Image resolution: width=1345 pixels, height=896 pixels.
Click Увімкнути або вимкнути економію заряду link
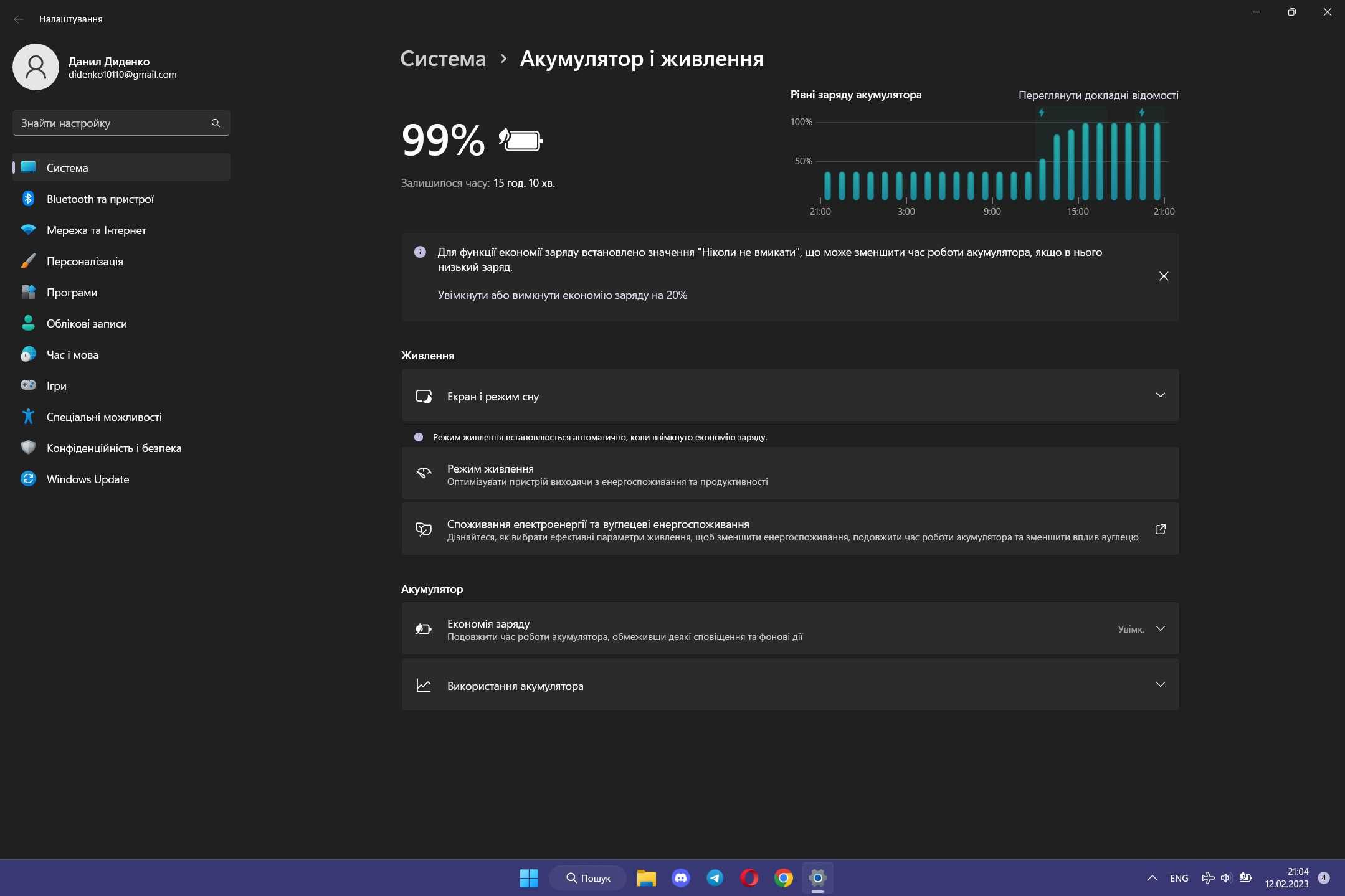pos(562,295)
